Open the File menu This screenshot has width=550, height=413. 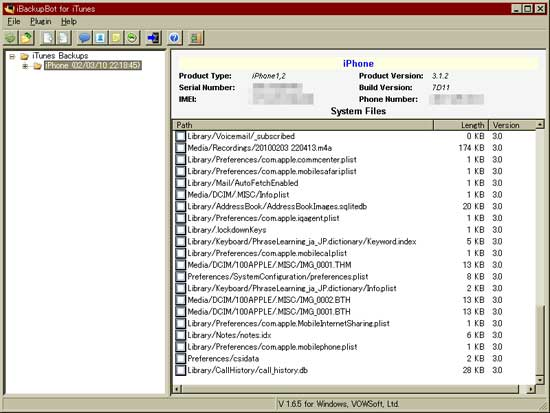(14, 22)
